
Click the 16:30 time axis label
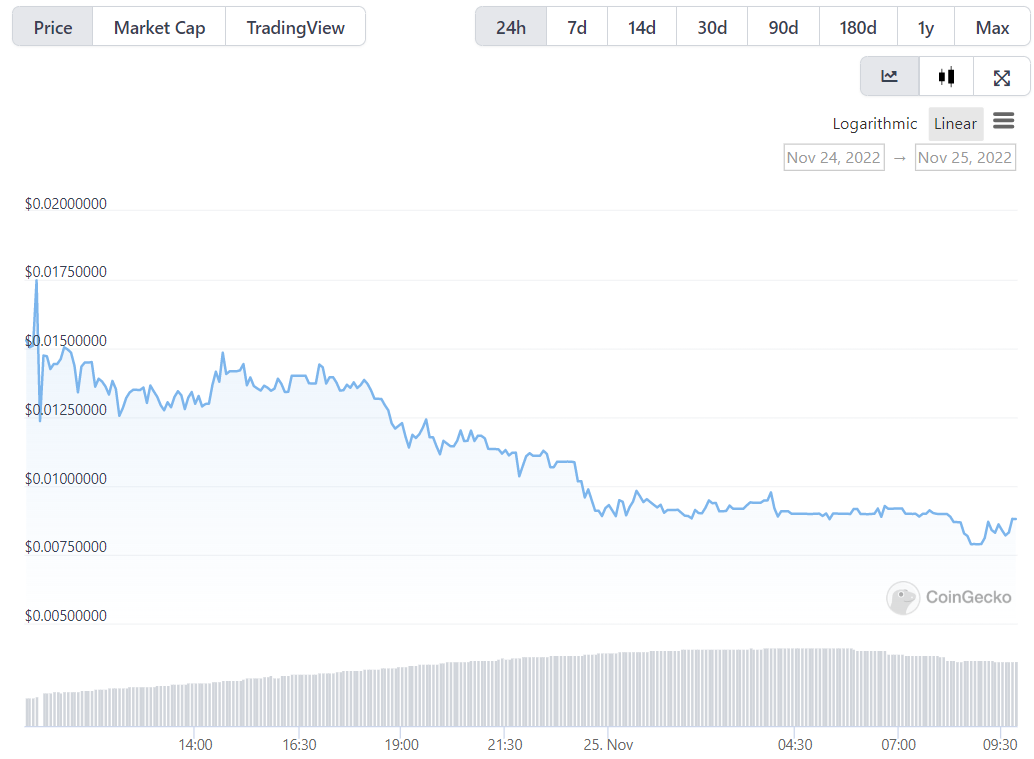(x=299, y=744)
